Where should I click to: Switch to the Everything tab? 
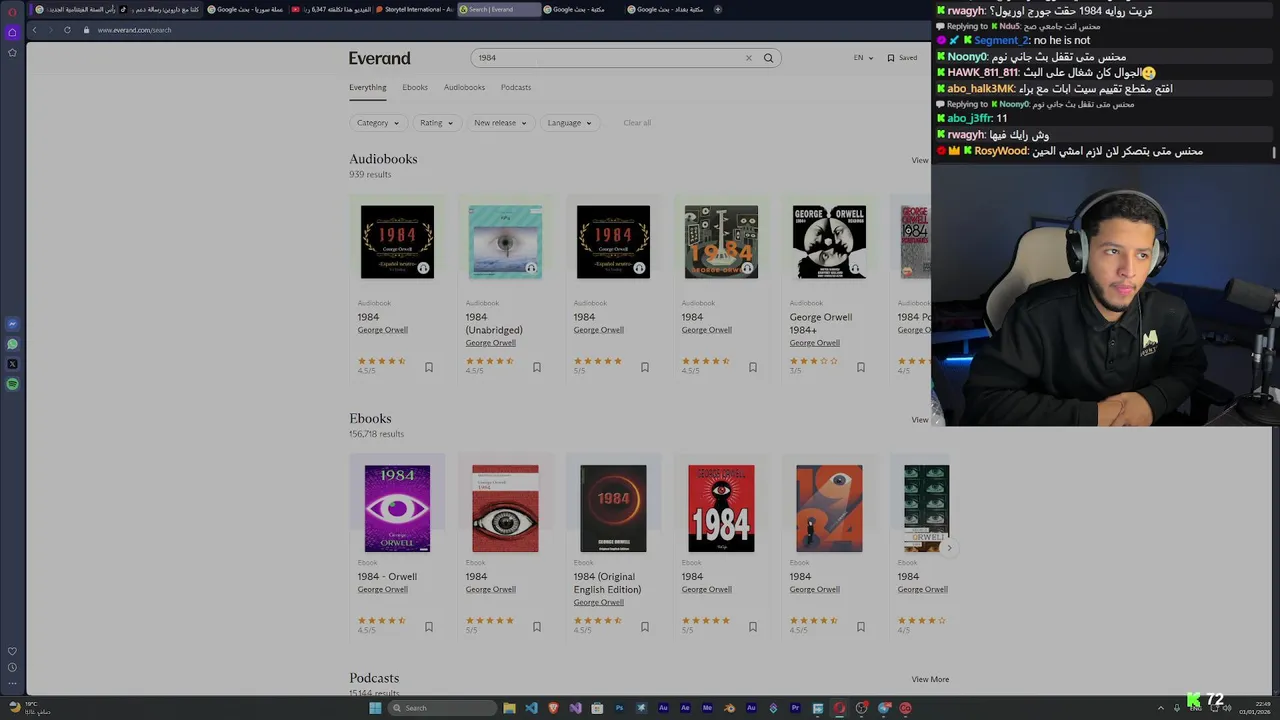point(367,87)
